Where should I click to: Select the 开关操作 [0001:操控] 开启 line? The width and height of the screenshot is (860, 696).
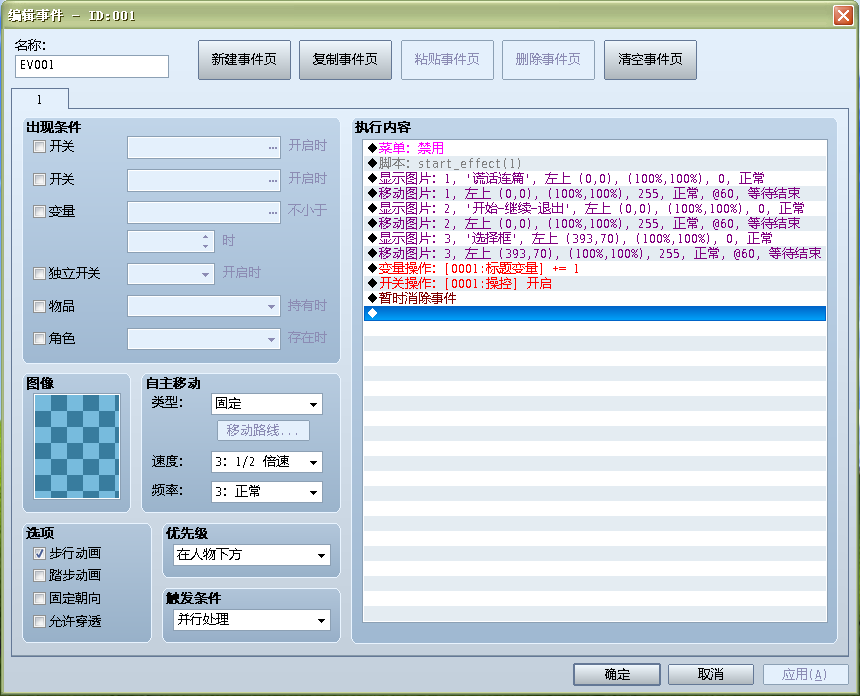(x=595, y=283)
